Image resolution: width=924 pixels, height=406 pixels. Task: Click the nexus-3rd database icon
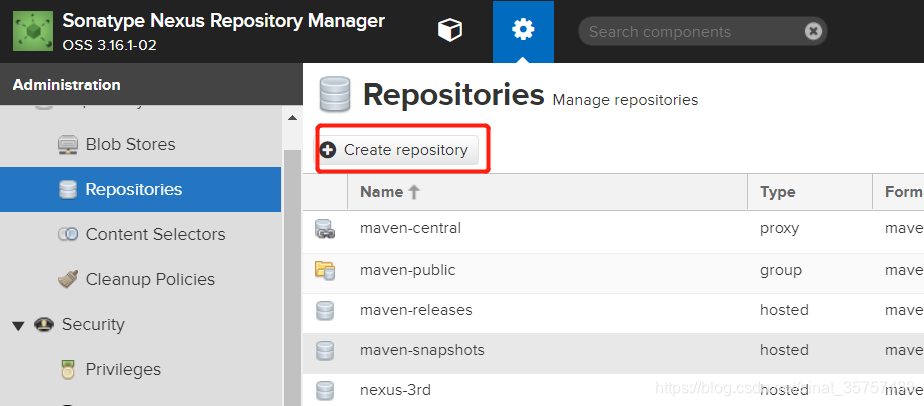point(325,390)
